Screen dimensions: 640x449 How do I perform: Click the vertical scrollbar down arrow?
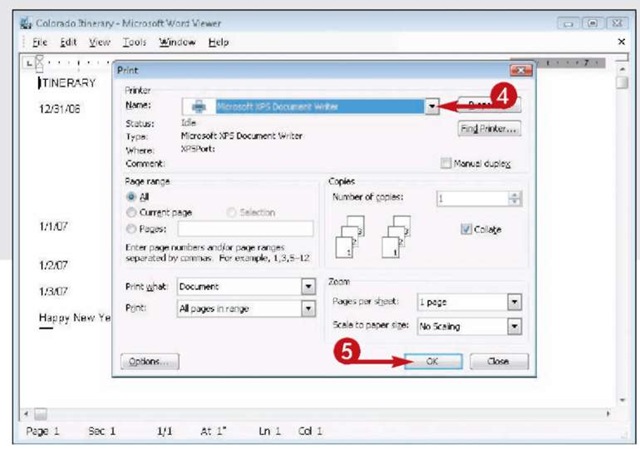click(x=622, y=400)
